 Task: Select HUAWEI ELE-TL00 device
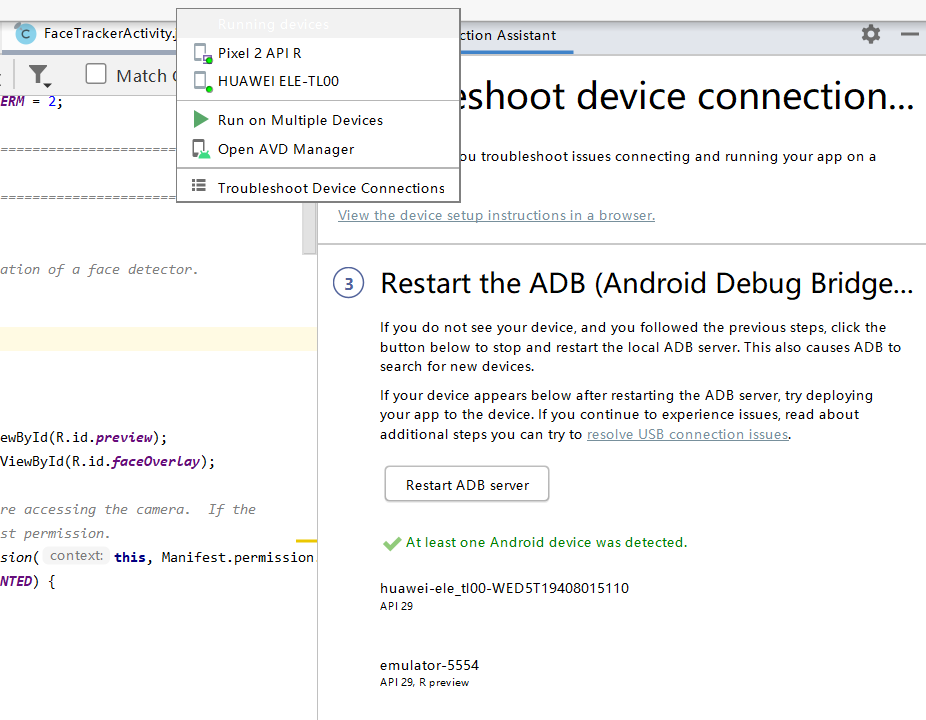(318, 81)
